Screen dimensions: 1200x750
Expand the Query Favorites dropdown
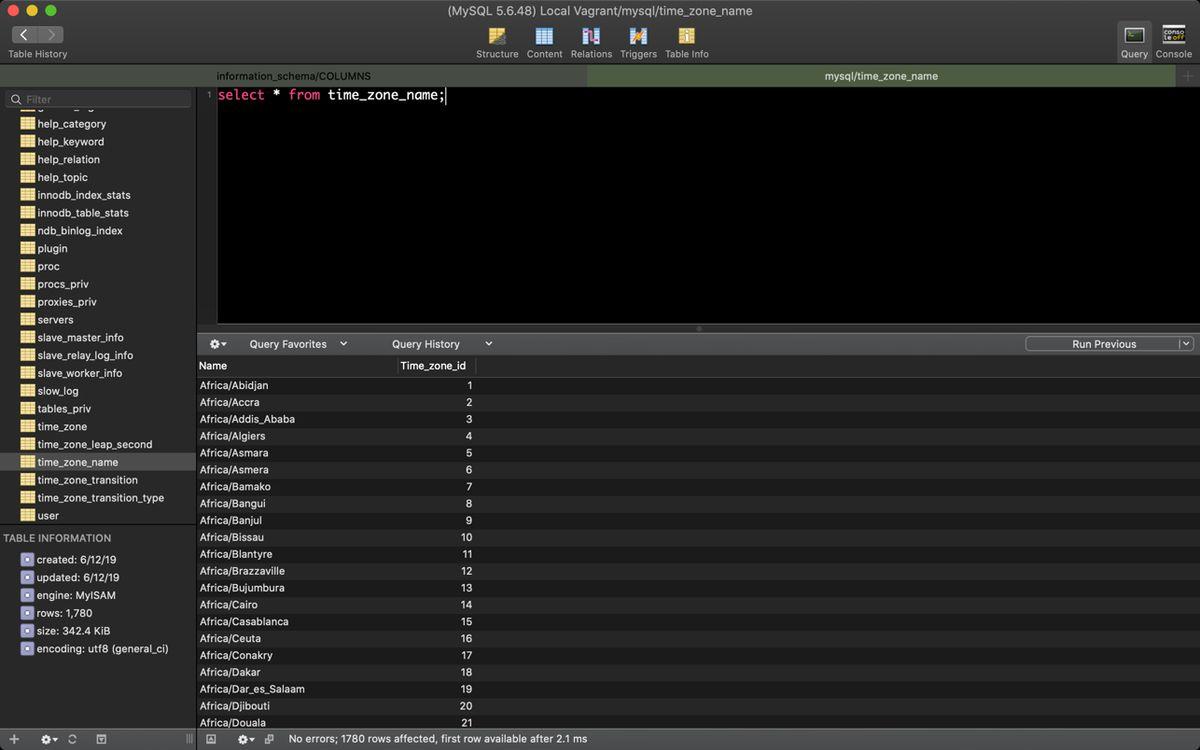(x=298, y=344)
